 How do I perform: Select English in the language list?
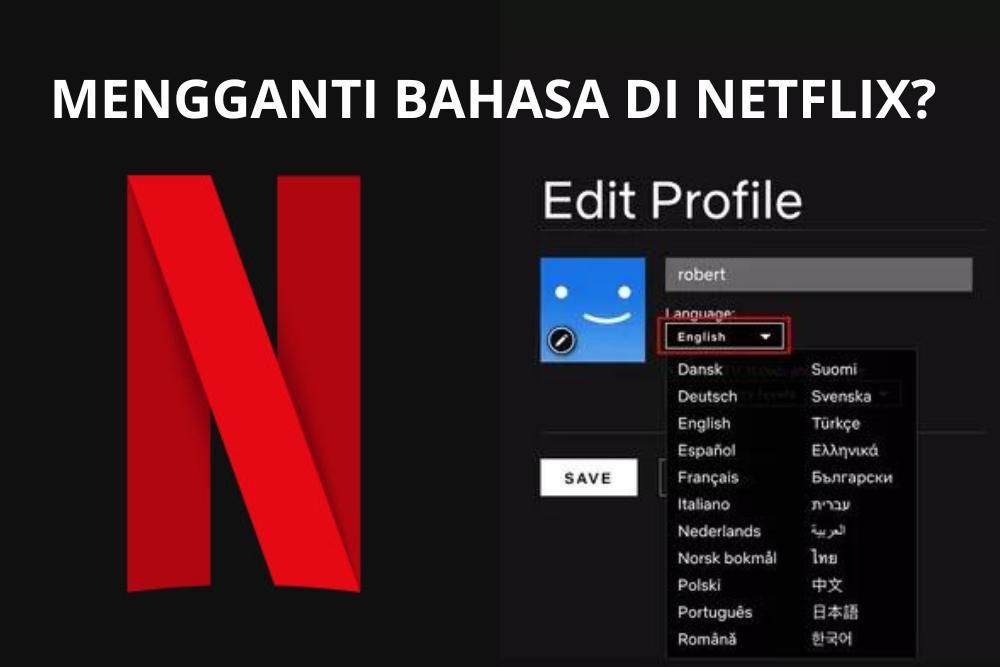click(x=703, y=424)
